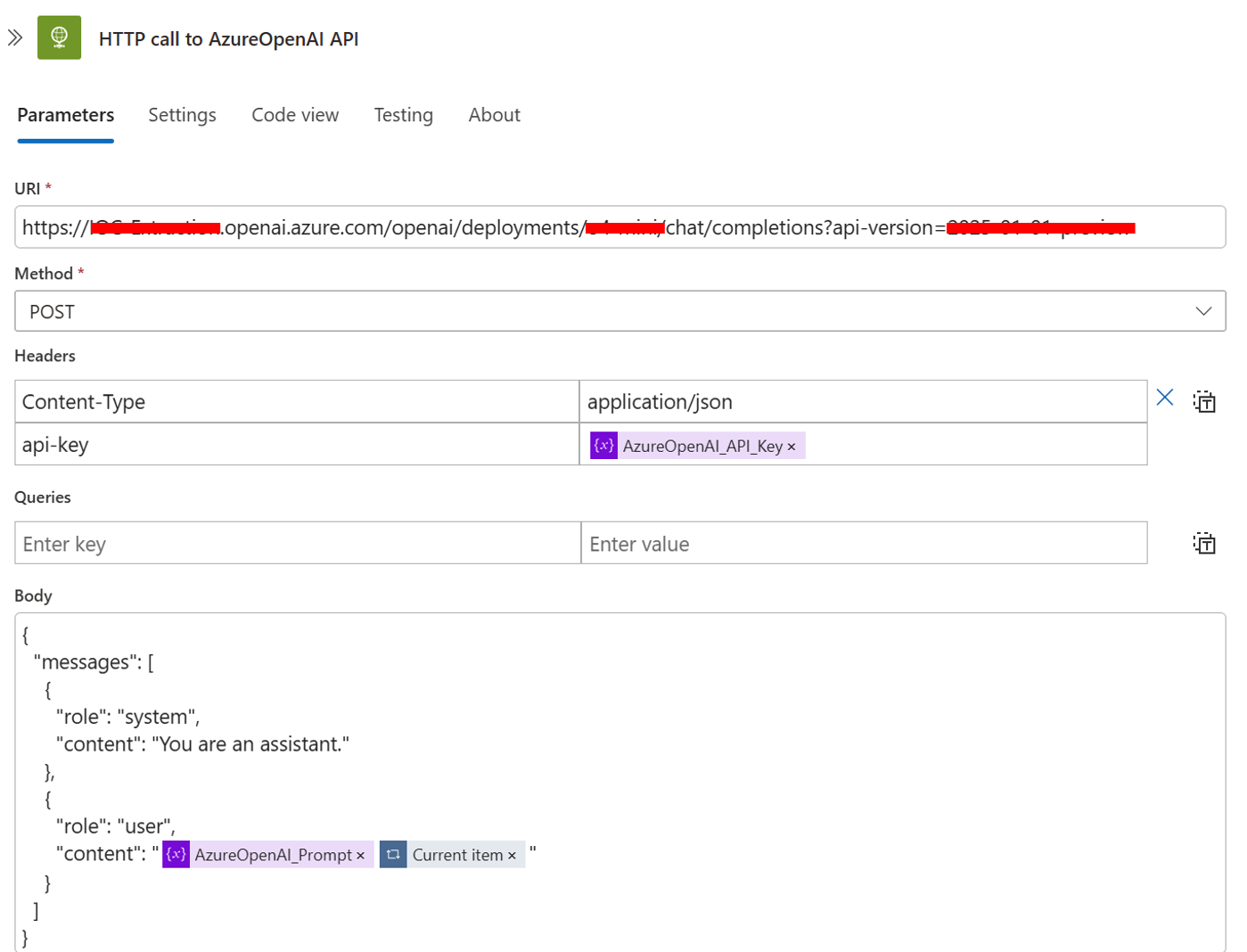
Task: Show the About tab
Action: point(494,115)
